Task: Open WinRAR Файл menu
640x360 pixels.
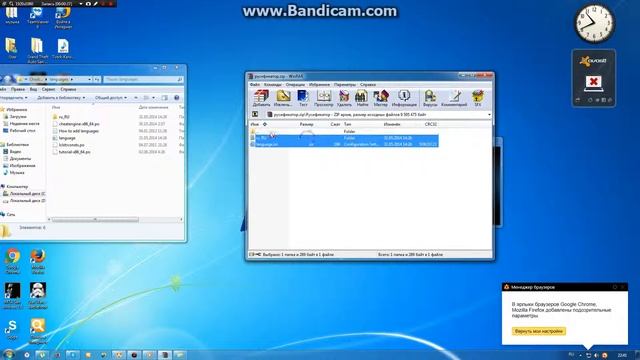Action: (x=255, y=84)
